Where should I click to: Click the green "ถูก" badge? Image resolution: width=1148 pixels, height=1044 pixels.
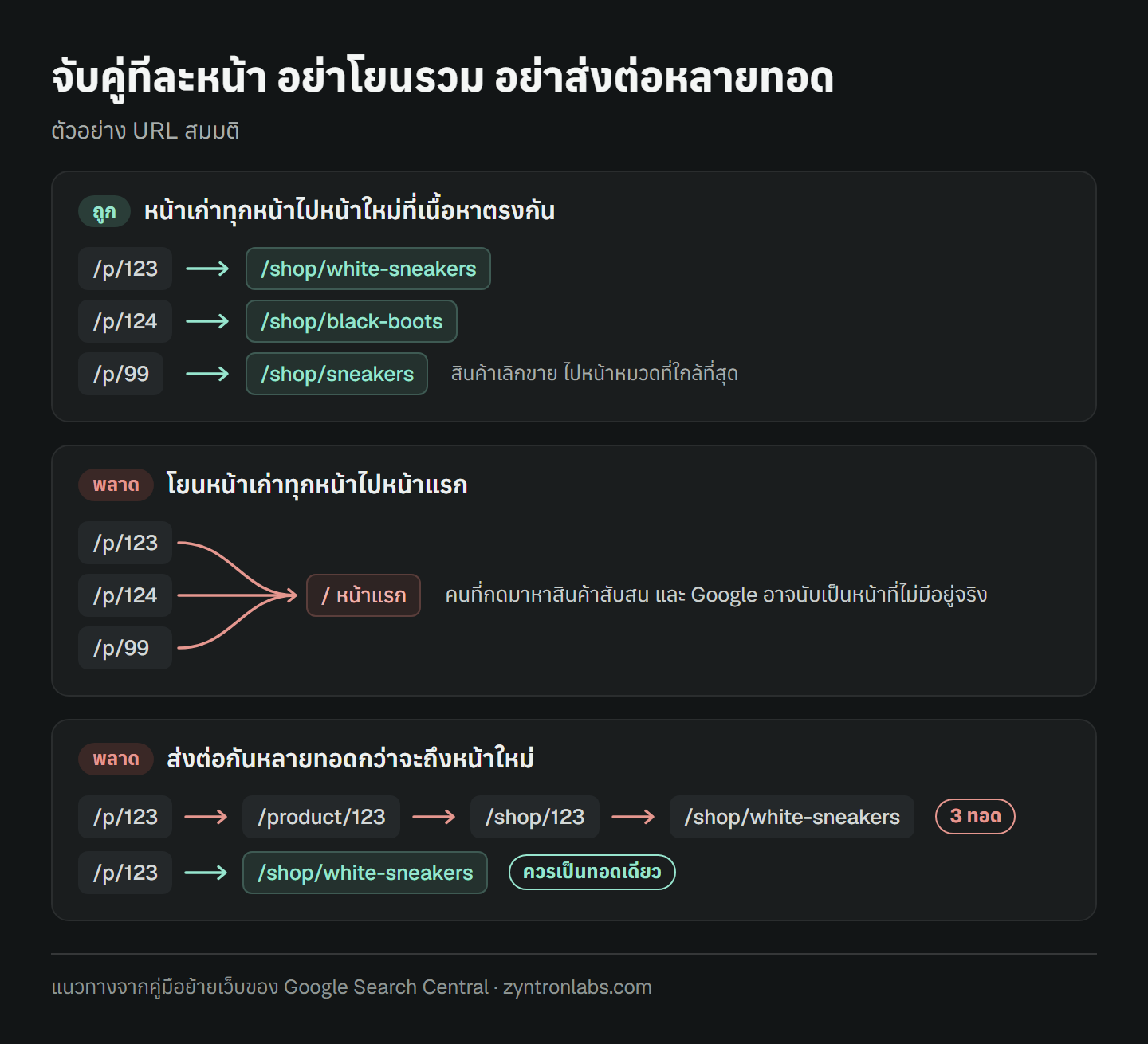coord(104,211)
